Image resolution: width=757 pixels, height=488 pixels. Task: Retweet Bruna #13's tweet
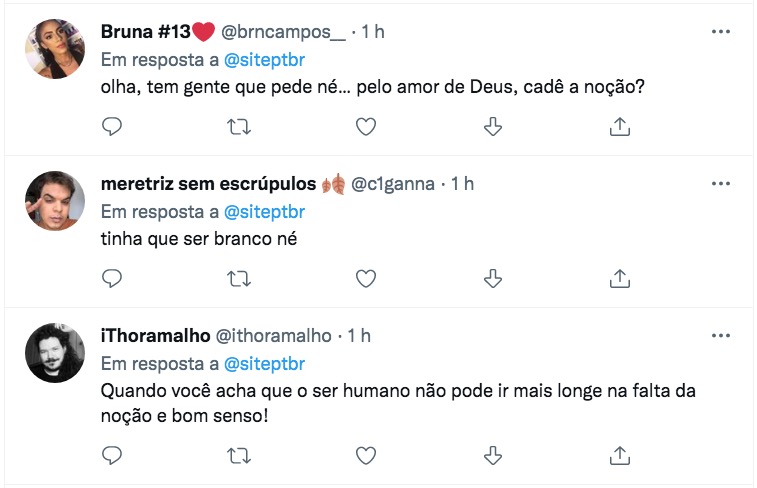coord(239,126)
